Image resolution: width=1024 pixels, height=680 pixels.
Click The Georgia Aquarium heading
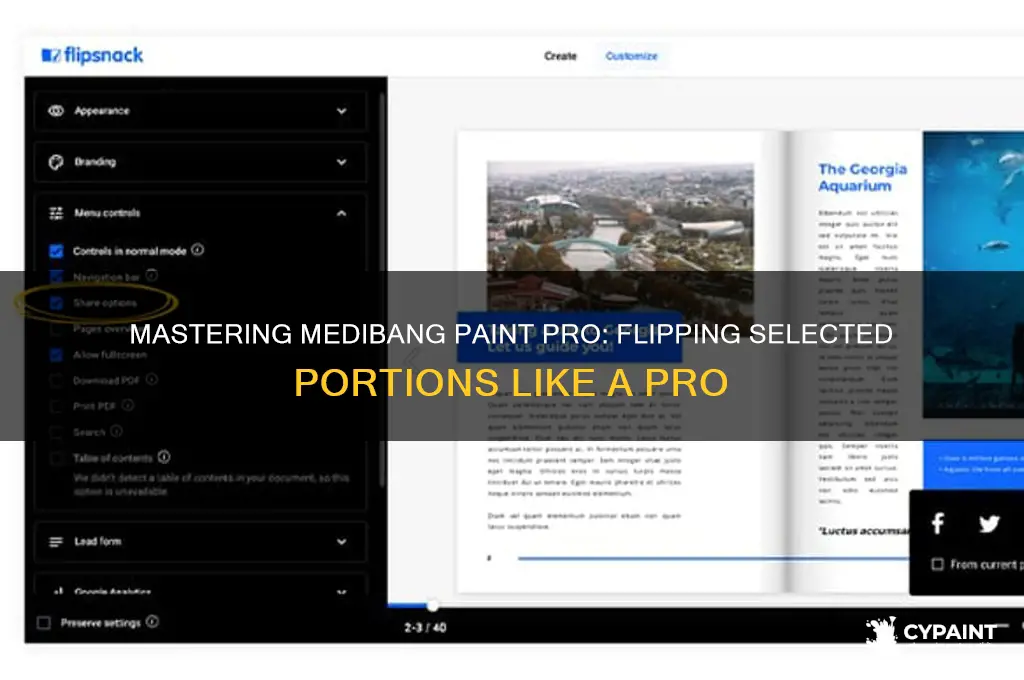pyautogui.click(x=862, y=178)
